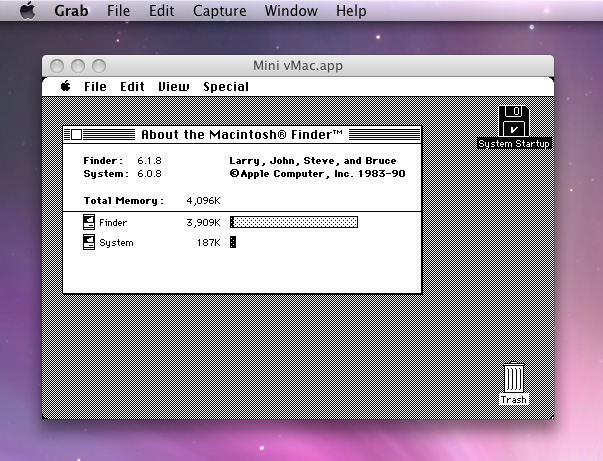Open the Apple menu inside the emulated Mac
This screenshot has width=603, height=461.
(65, 87)
